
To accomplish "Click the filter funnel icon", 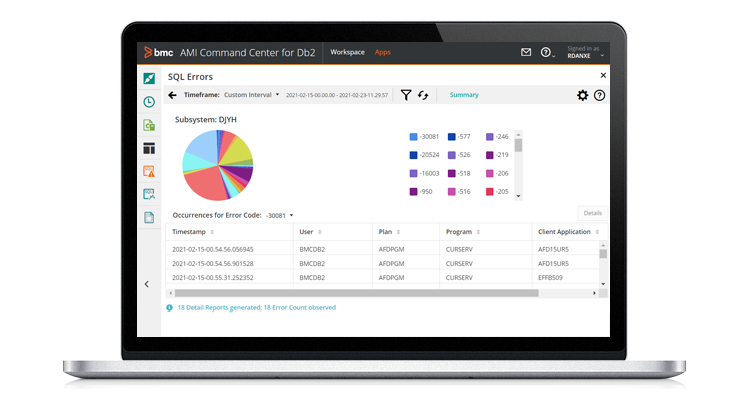I will (406, 95).
